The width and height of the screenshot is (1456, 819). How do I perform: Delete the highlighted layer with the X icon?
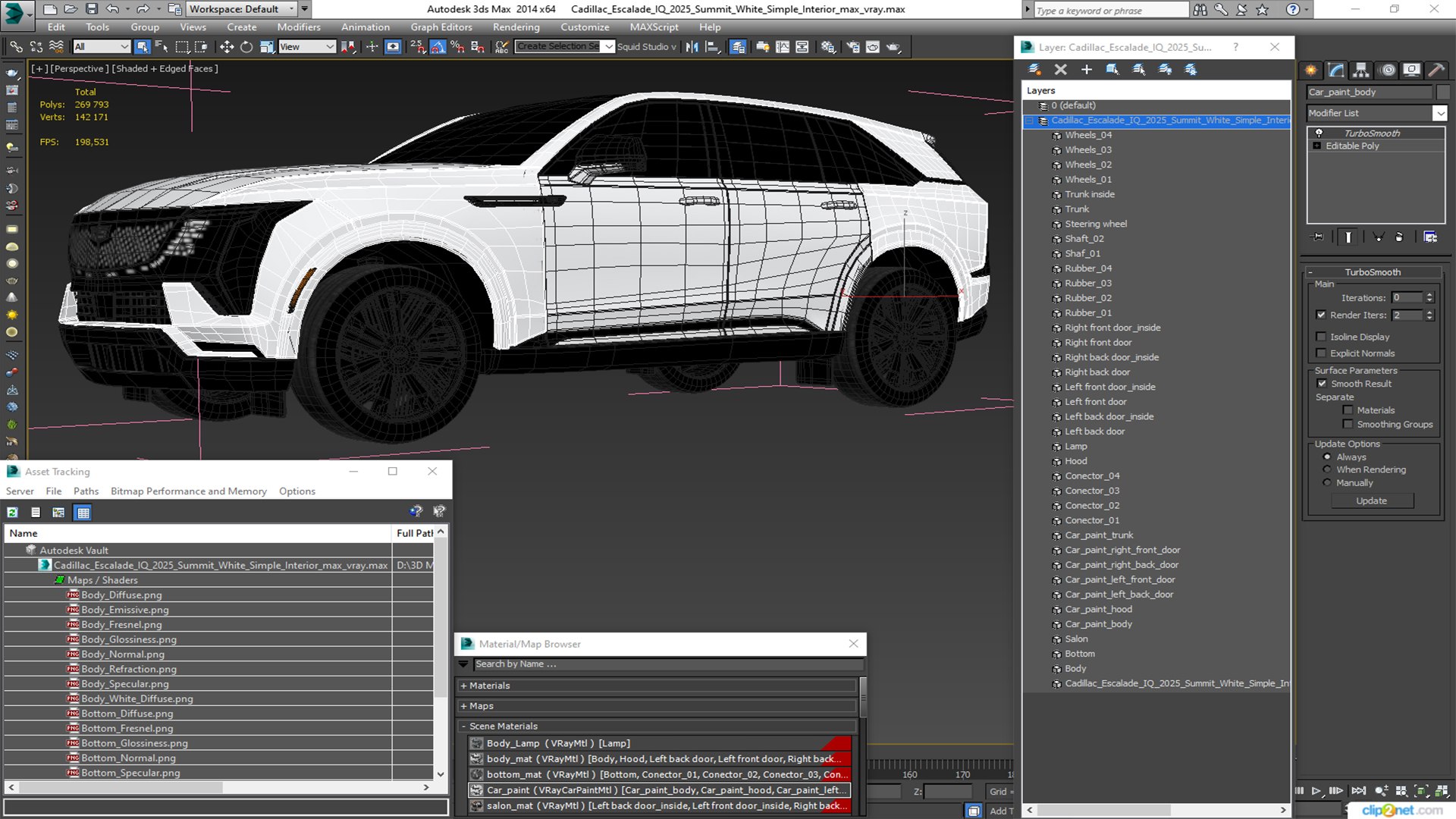[x=1060, y=70]
